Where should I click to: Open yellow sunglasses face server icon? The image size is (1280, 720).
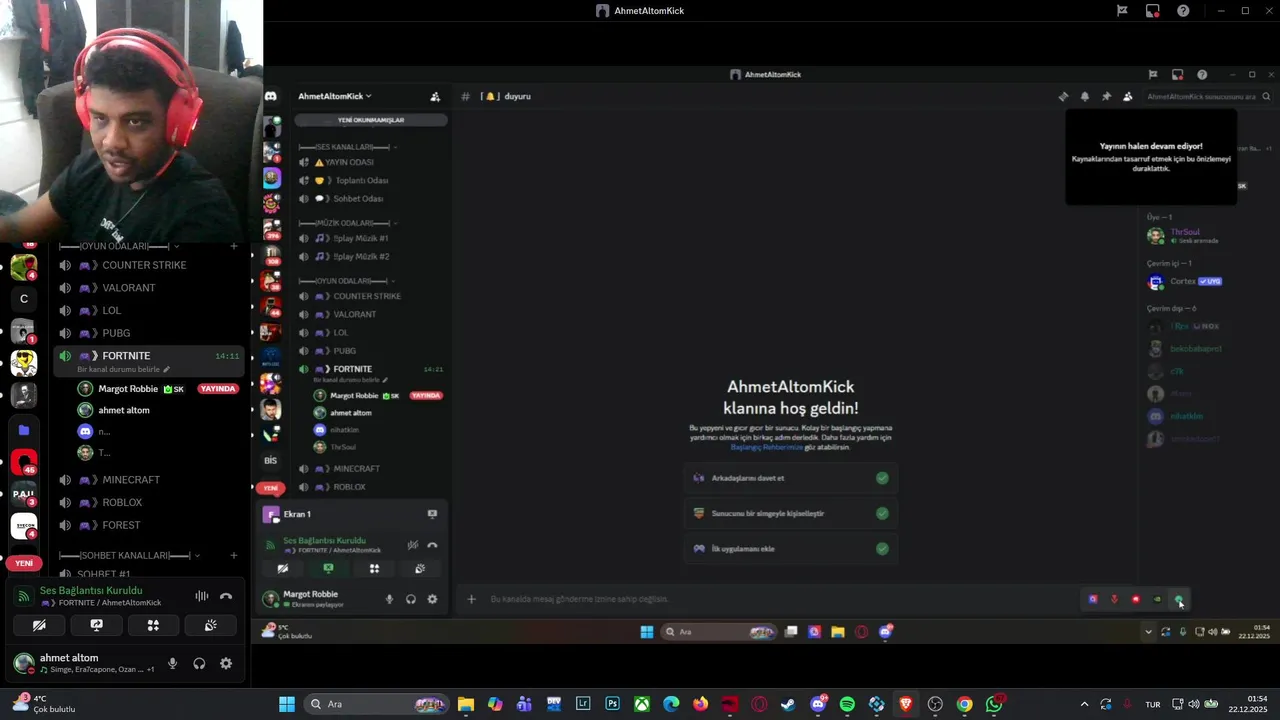point(24,363)
